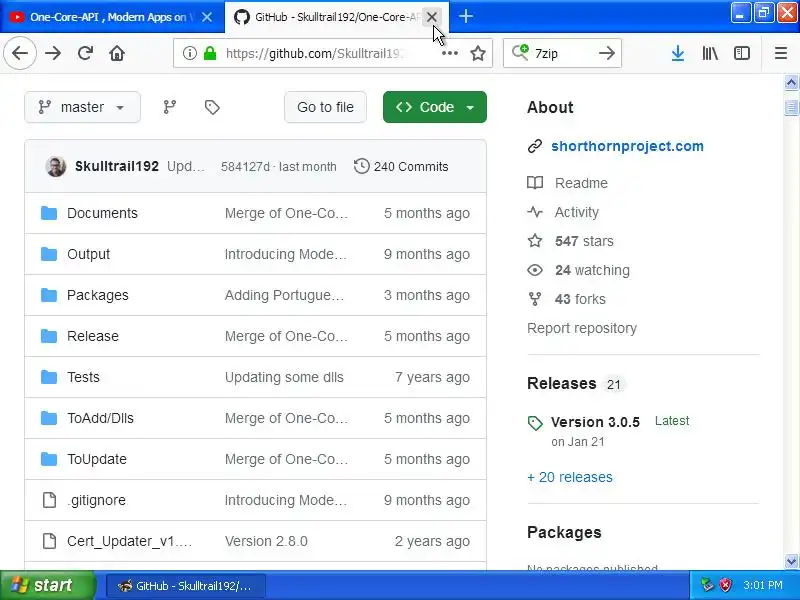This screenshot has height=600, width=800.
Task: Open the Library bookshelf icon
Action: coord(710,53)
